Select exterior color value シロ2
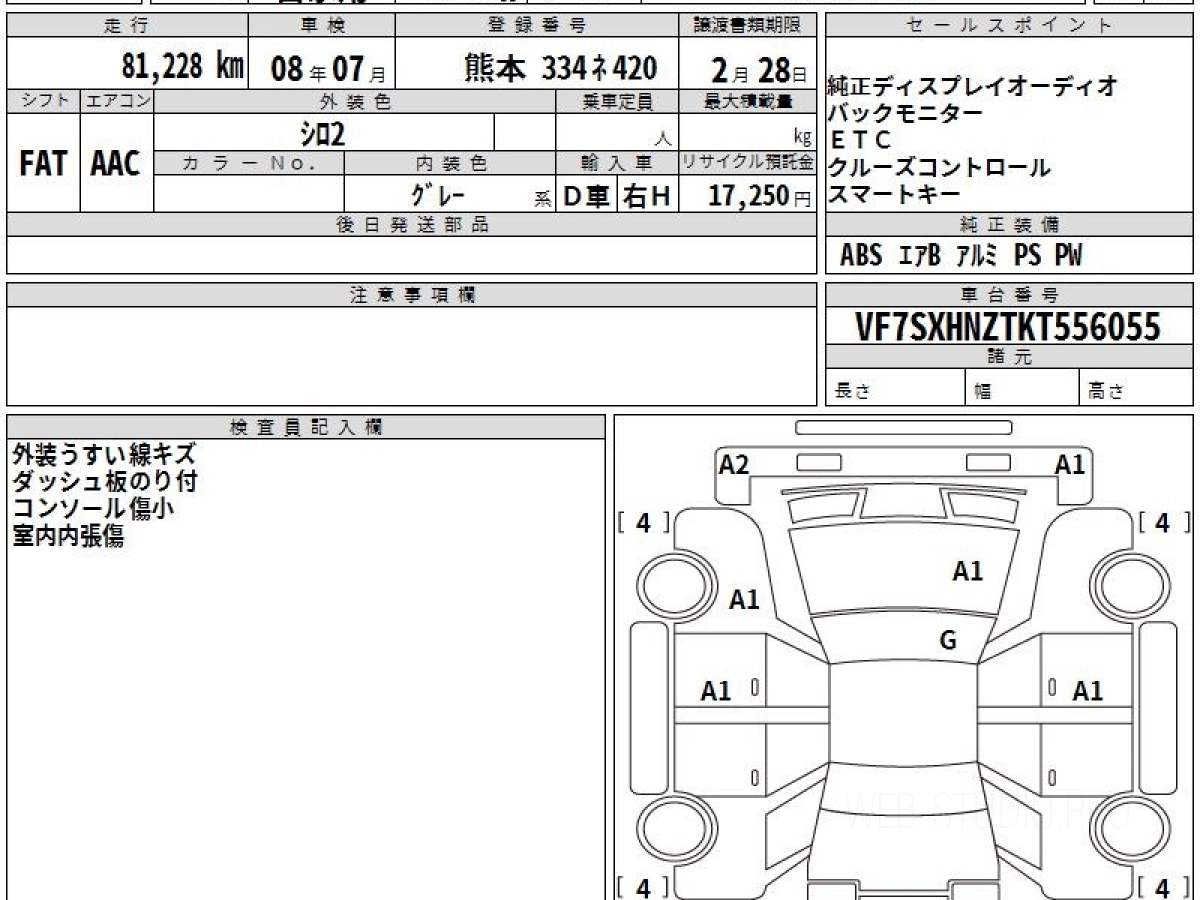 click(324, 132)
